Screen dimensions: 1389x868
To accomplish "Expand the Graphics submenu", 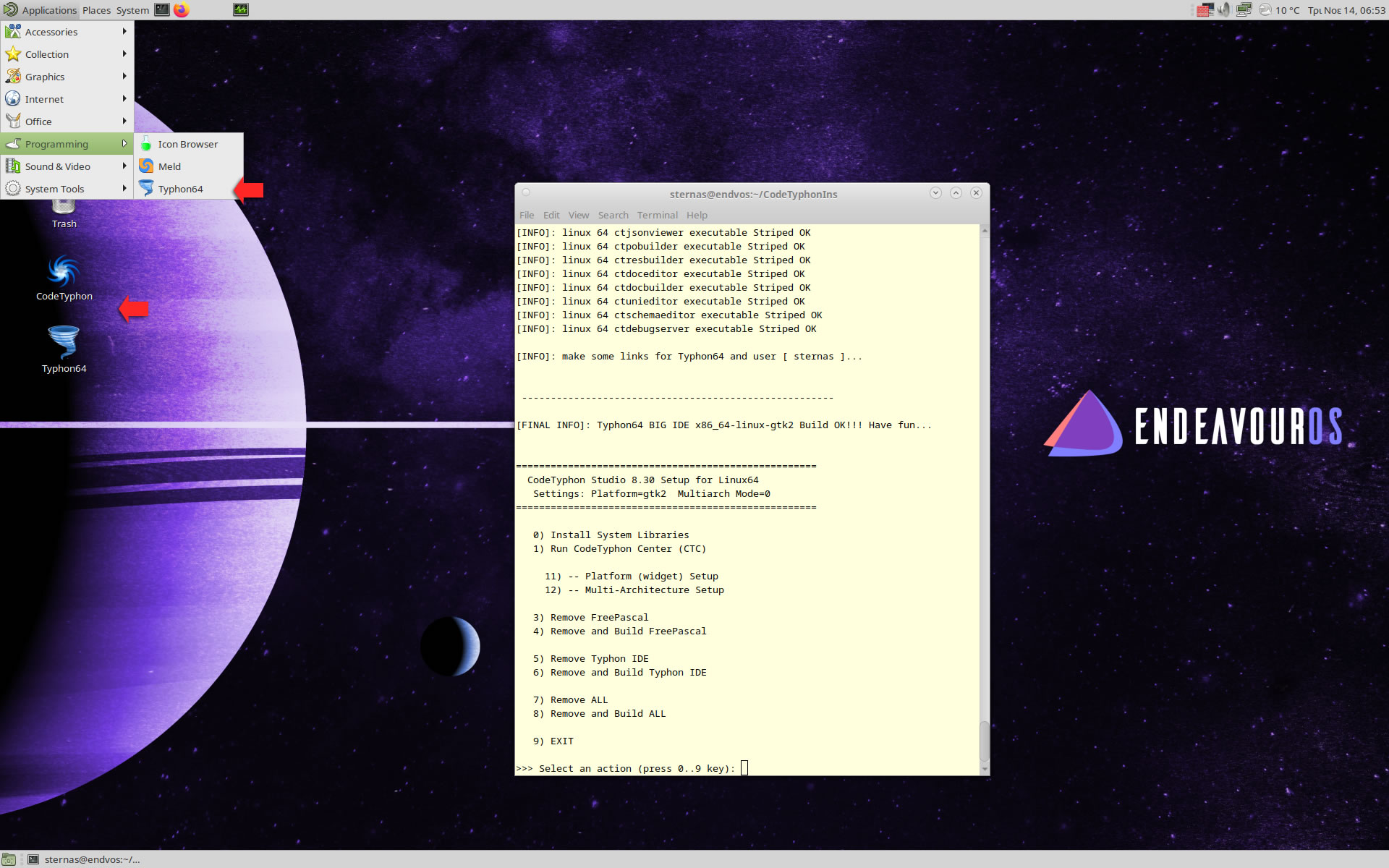I will [x=67, y=77].
